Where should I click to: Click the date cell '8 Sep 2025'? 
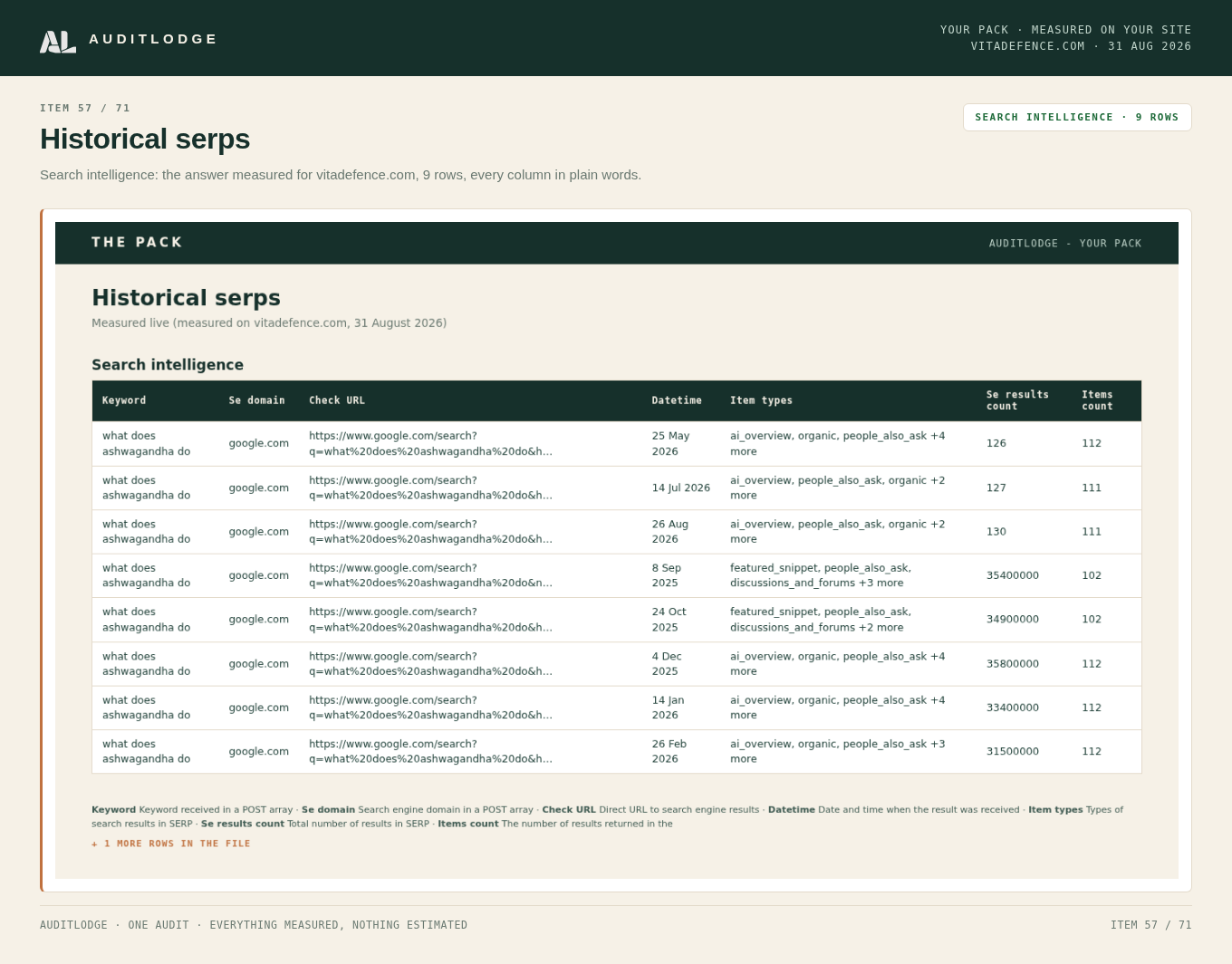pyautogui.click(x=667, y=575)
